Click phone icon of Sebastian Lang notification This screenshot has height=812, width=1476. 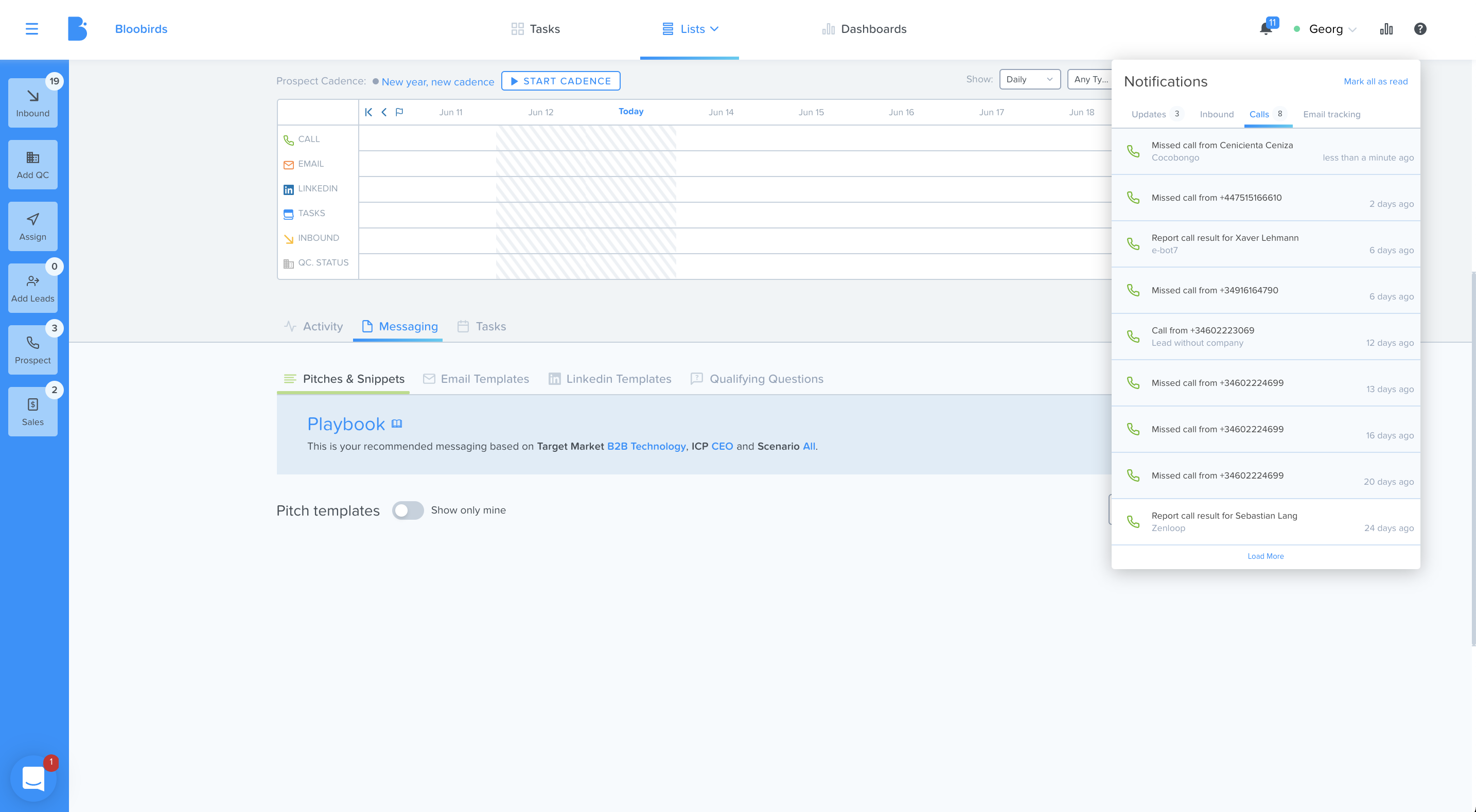(1133, 521)
